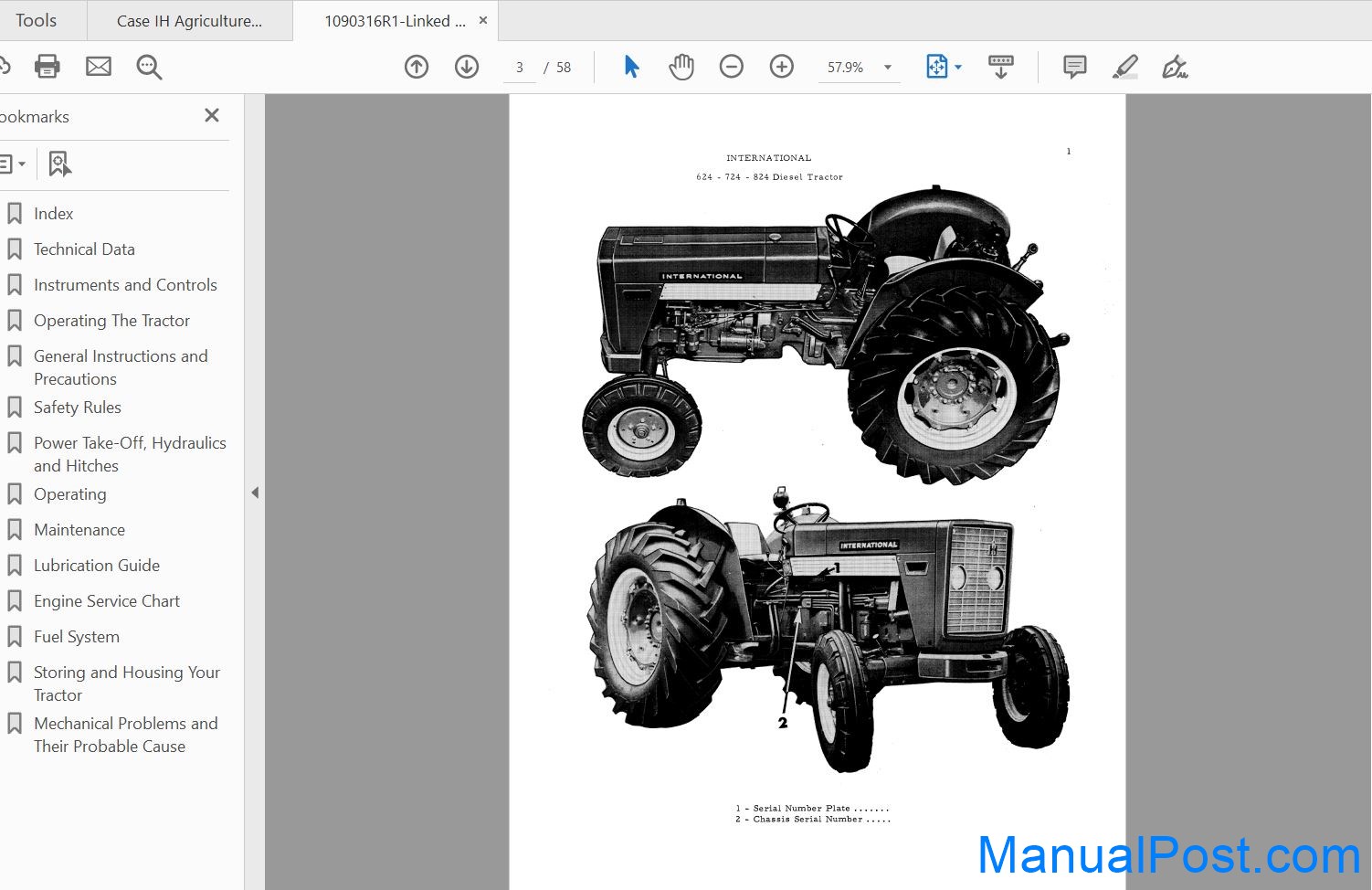1372x890 pixels.
Task: Open the Index bookmark
Action: [x=53, y=214]
